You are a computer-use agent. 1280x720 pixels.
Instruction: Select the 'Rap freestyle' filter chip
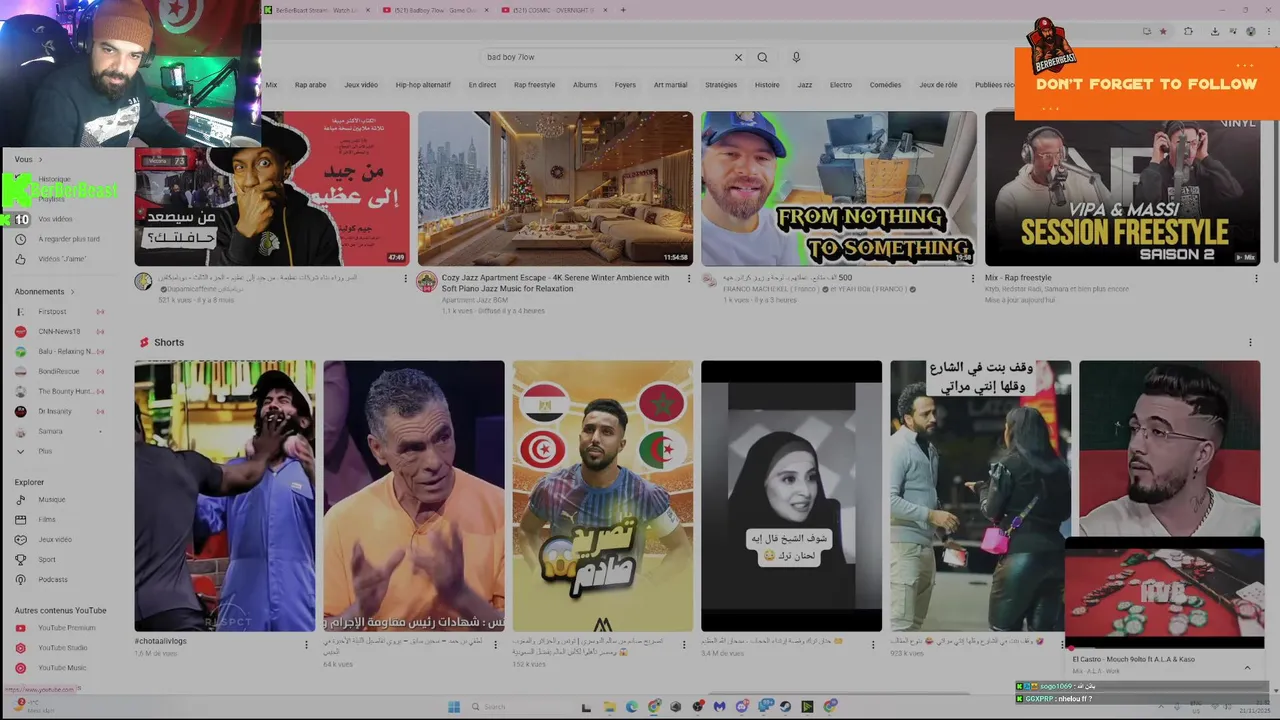click(x=534, y=85)
